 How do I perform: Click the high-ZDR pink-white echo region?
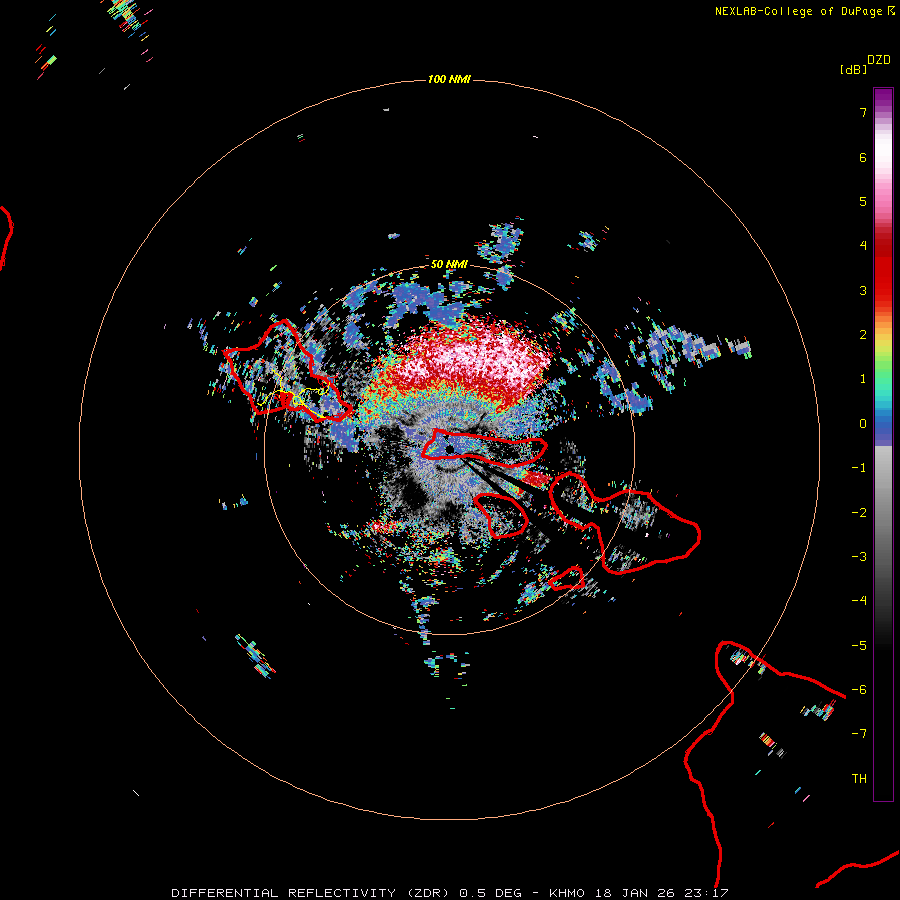(x=476, y=359)
